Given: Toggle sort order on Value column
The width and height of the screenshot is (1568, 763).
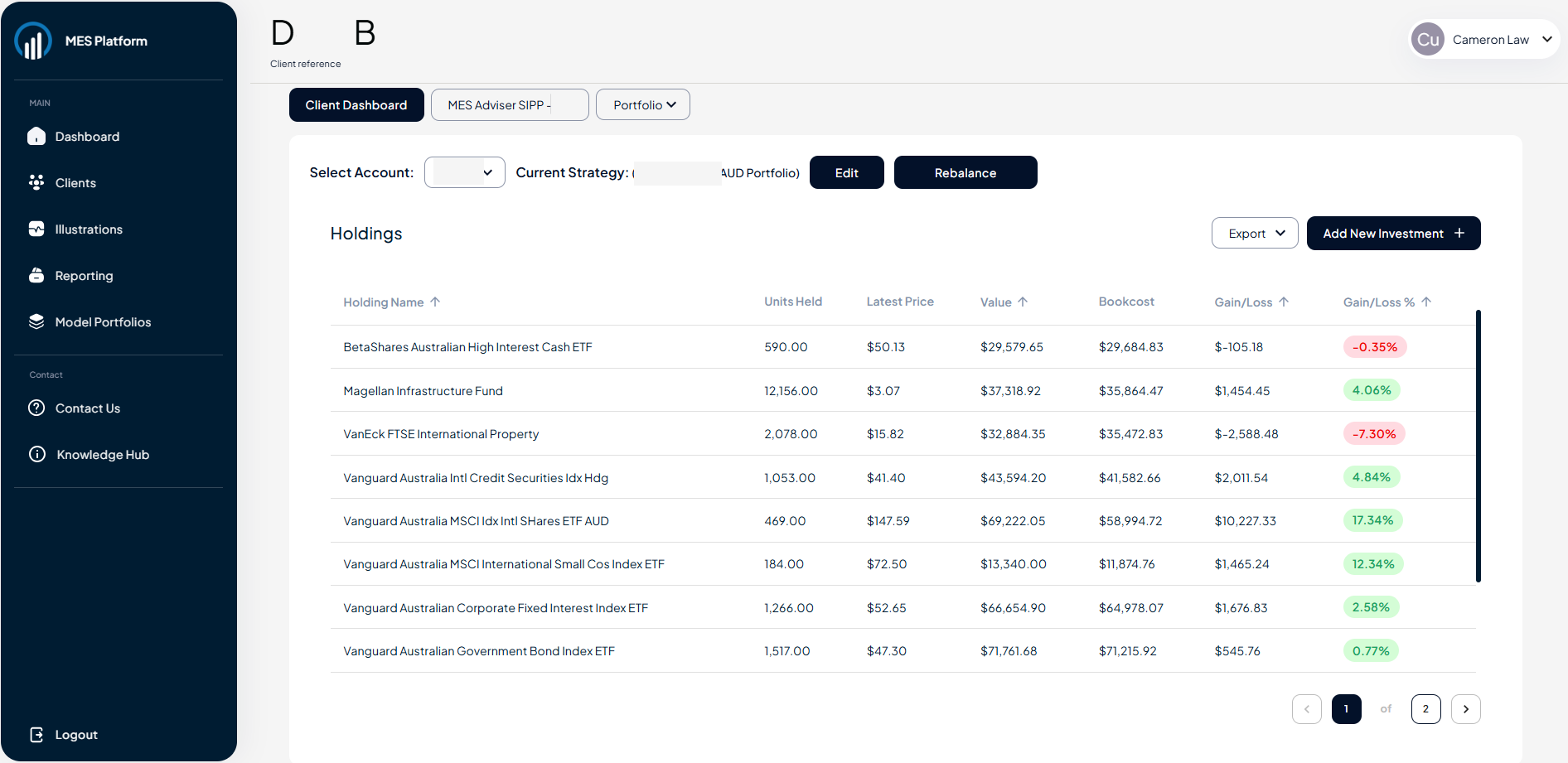Looking at the screenshot, I should click(1023, 302).
